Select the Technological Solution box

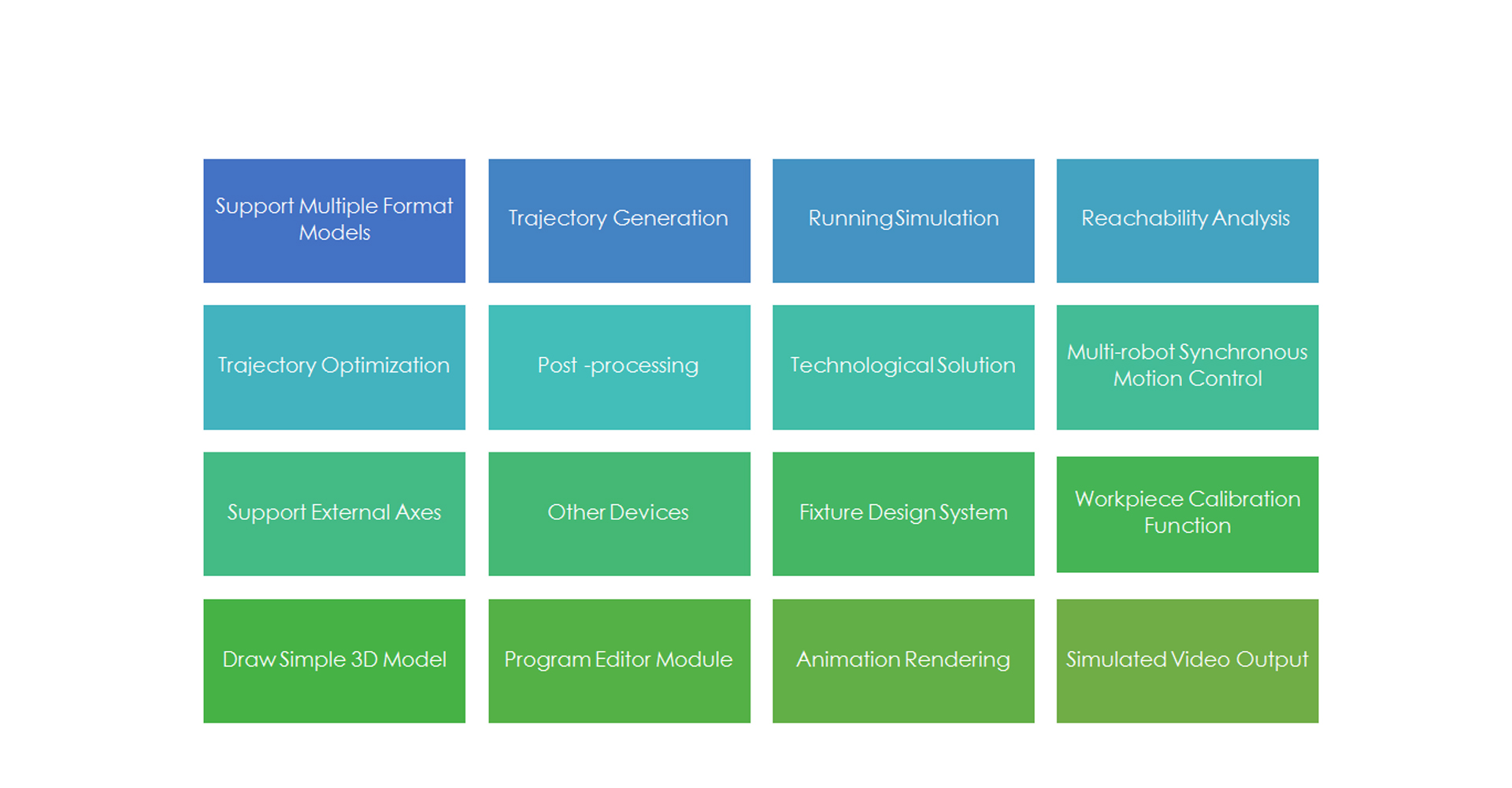(903, 367)
